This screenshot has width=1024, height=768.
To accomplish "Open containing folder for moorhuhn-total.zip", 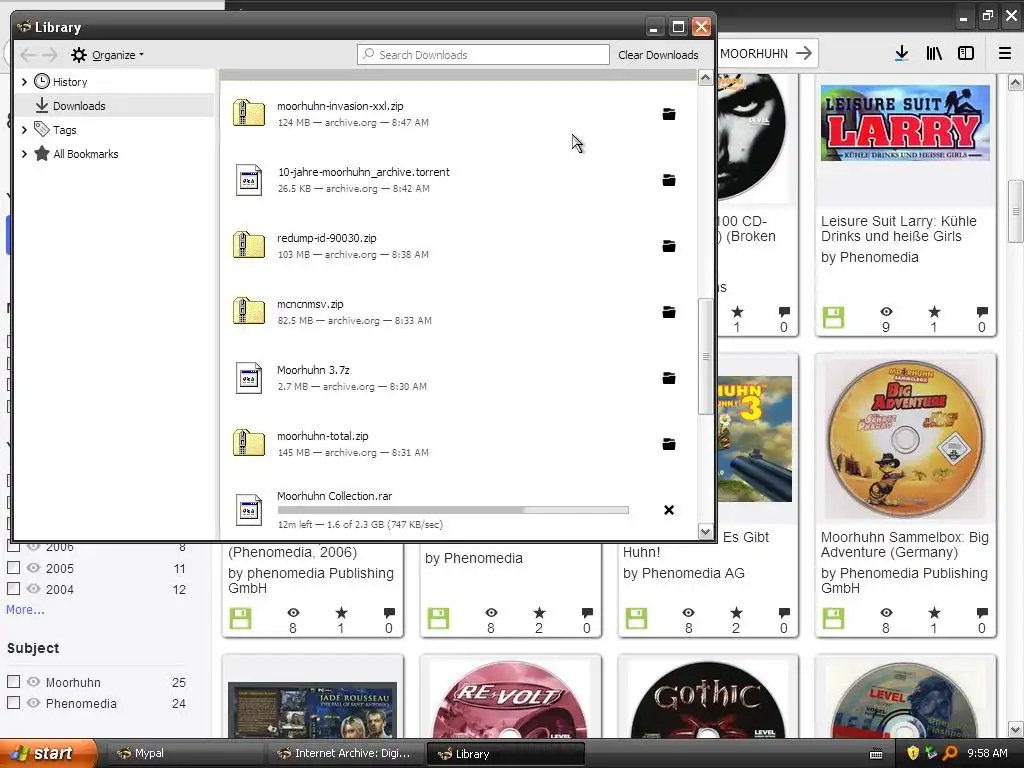I will click(669, 444).
